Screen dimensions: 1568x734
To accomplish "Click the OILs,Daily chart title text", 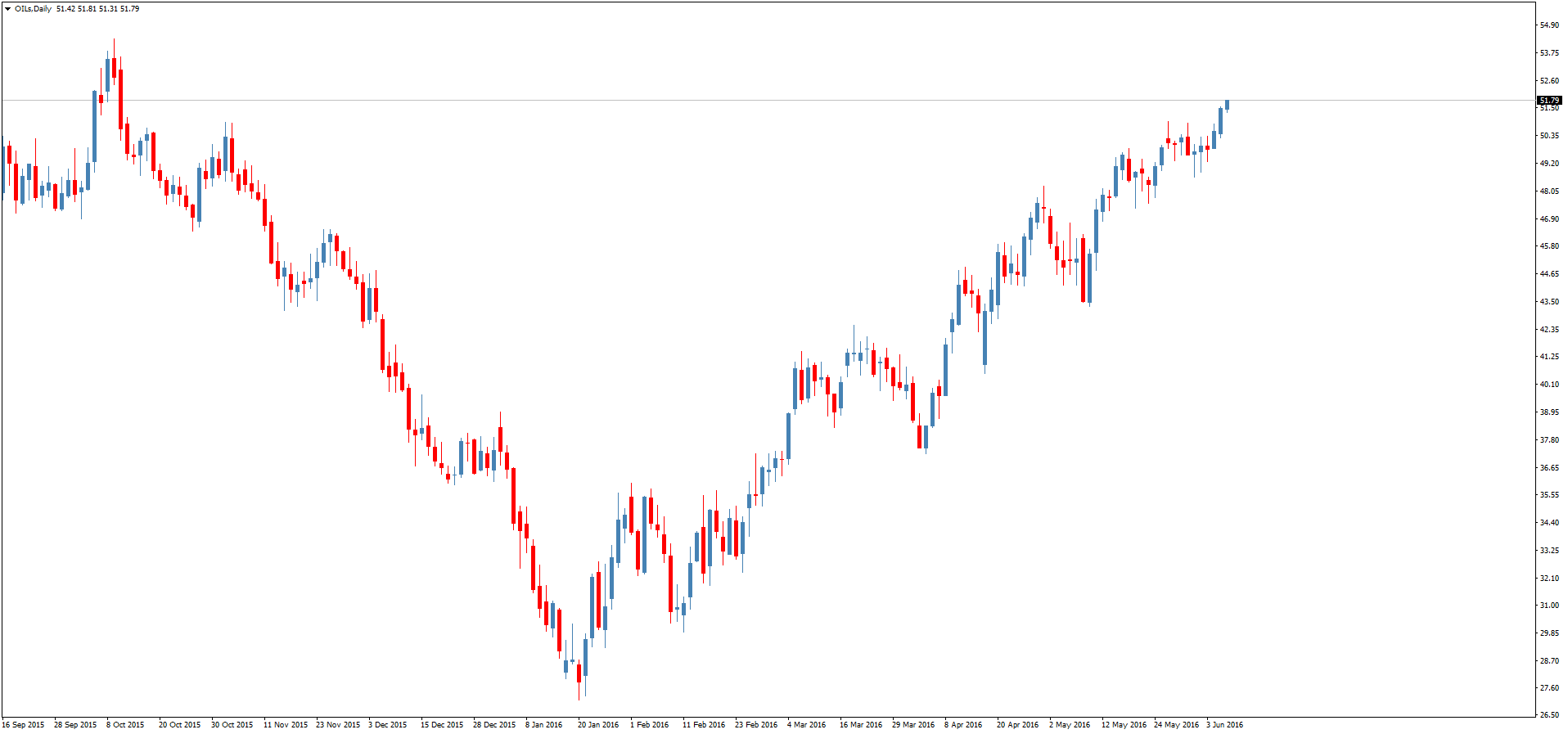I will 33,9.
